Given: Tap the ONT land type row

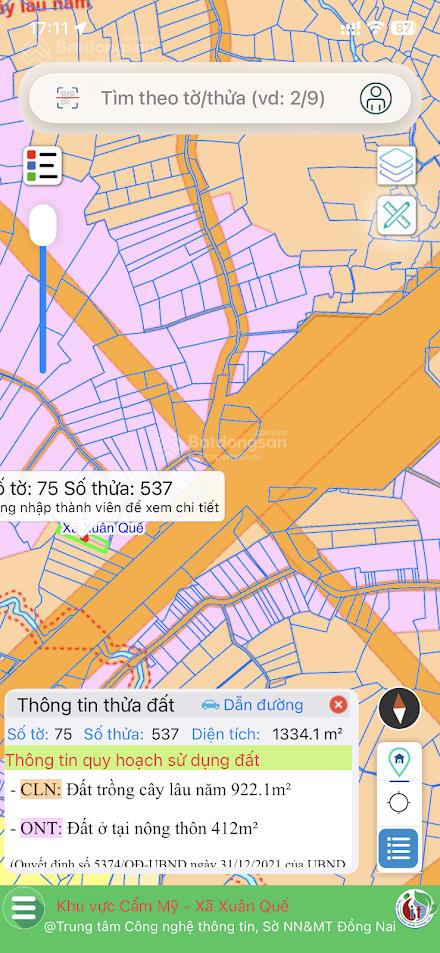Looking at the screenshot, I should click(x=135, y=828).
